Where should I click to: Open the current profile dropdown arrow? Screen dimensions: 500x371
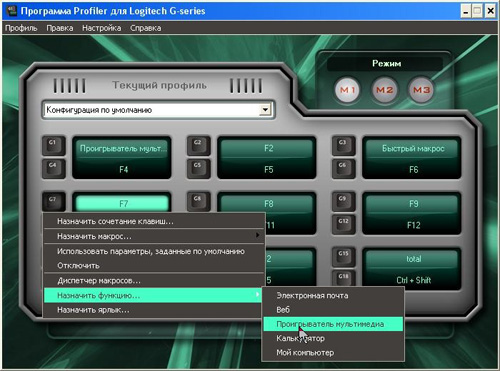coord(265,110)
